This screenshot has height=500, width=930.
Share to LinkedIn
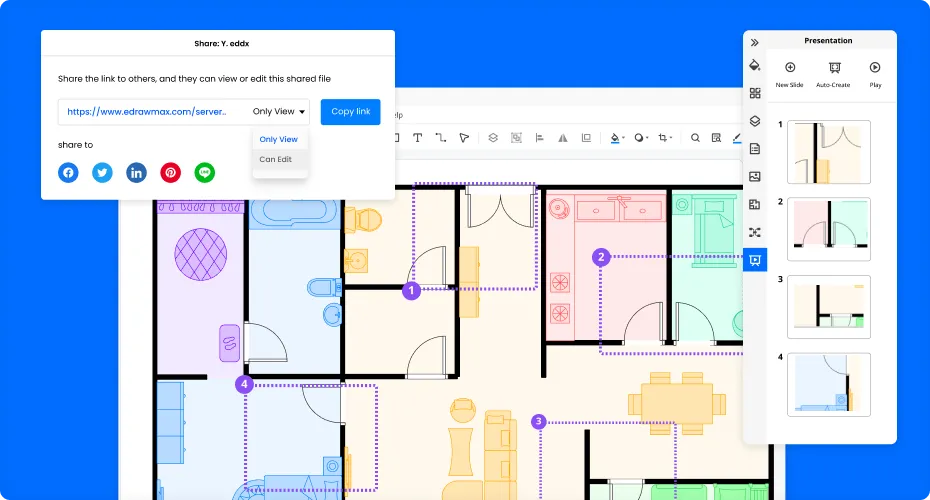136,173
